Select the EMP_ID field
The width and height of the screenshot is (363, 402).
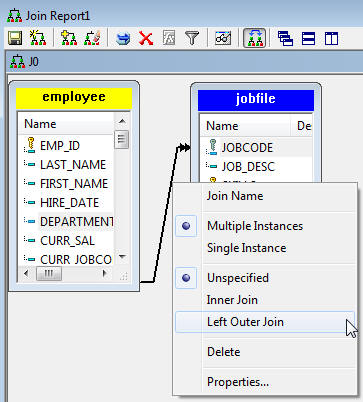(60, 145)
